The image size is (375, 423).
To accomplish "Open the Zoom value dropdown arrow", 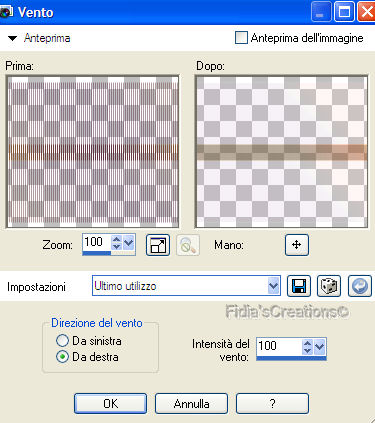I will tap(128, 243).
